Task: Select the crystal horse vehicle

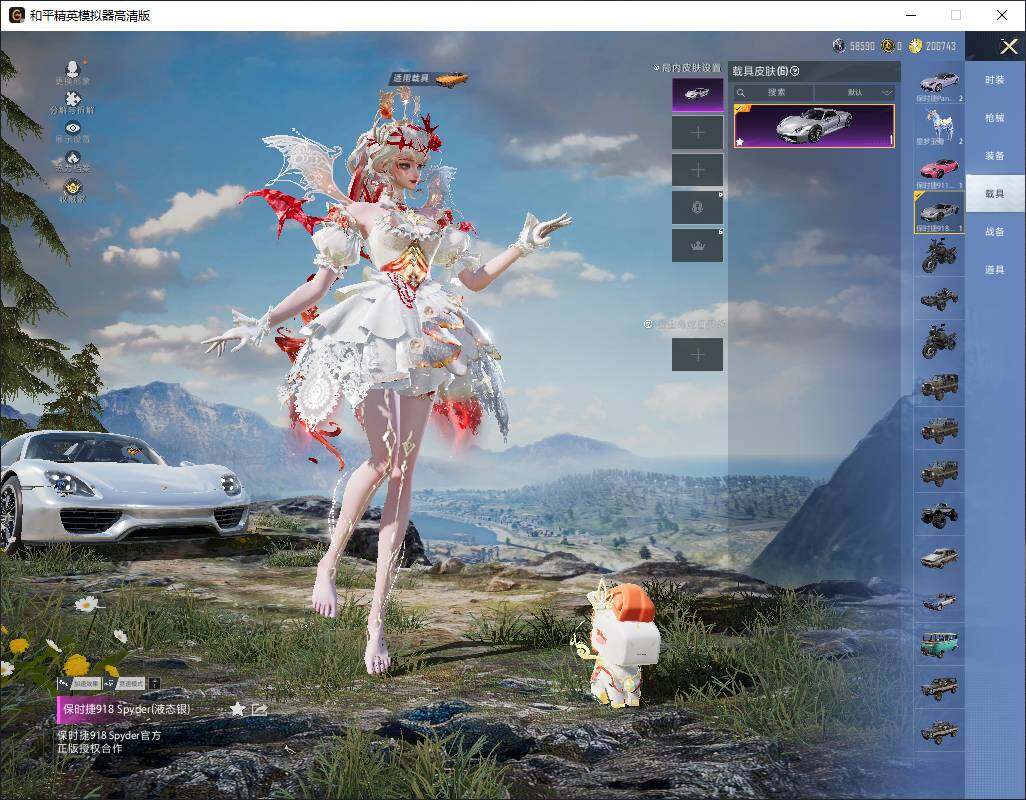Action: pyautogui.click(x=939, y=126)
